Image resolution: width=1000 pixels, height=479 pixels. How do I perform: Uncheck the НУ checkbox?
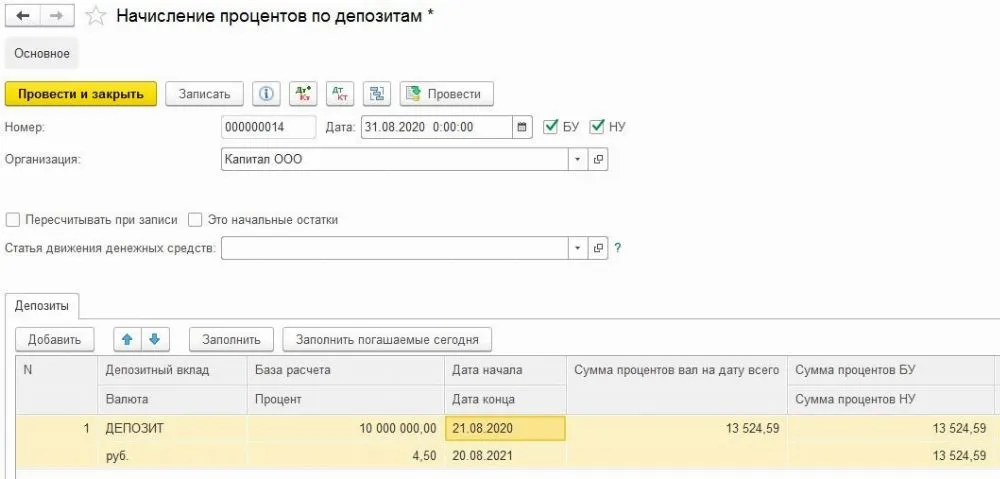pyautogui.click(x=597, y=127)
